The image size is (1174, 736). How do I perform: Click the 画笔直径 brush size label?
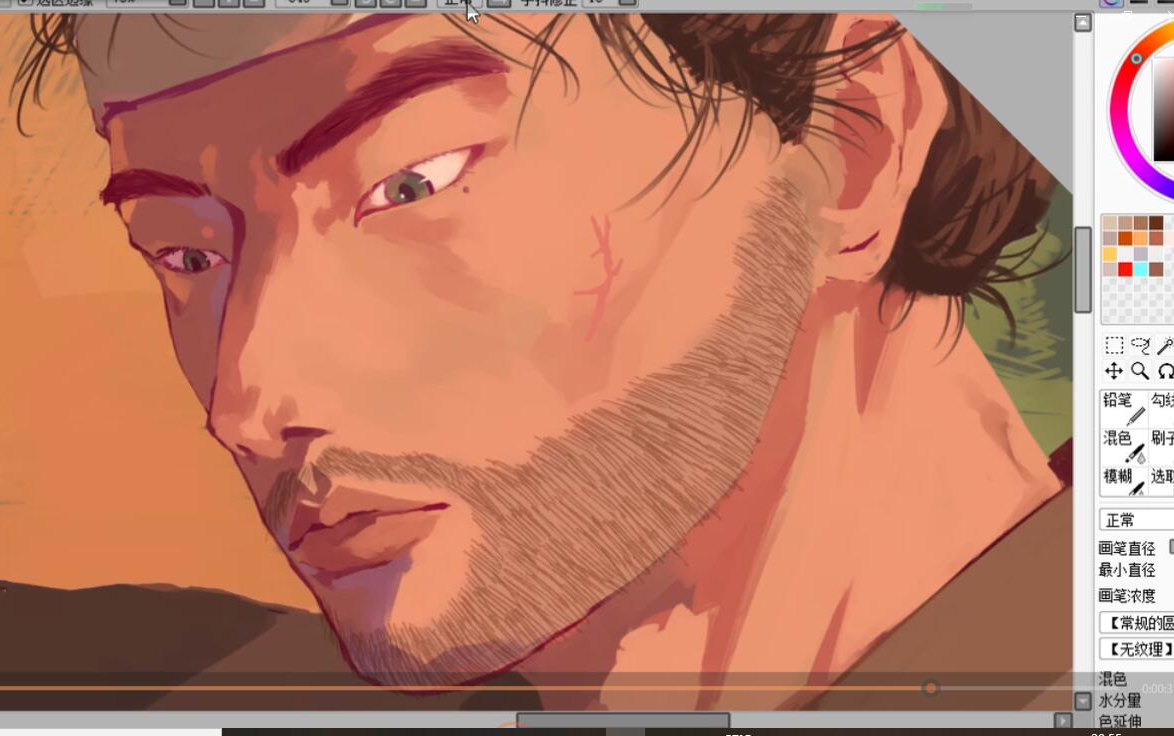(1127, 548)
